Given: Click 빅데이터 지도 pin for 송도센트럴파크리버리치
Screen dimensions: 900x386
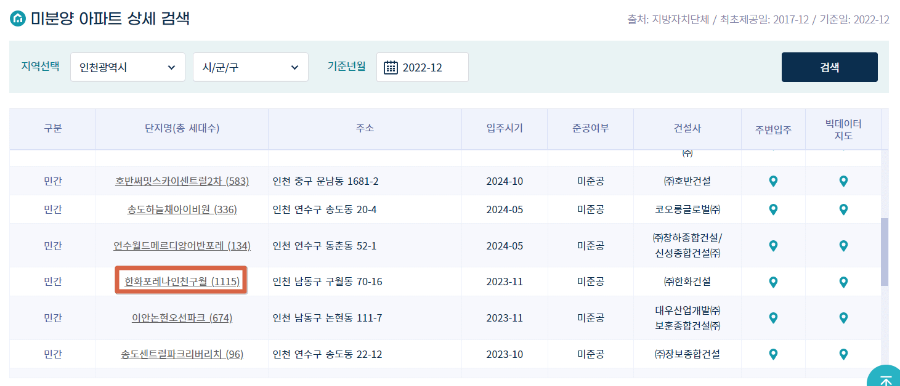Looking at the screenshot, I should pyautogui.click(x=843, y=354).
